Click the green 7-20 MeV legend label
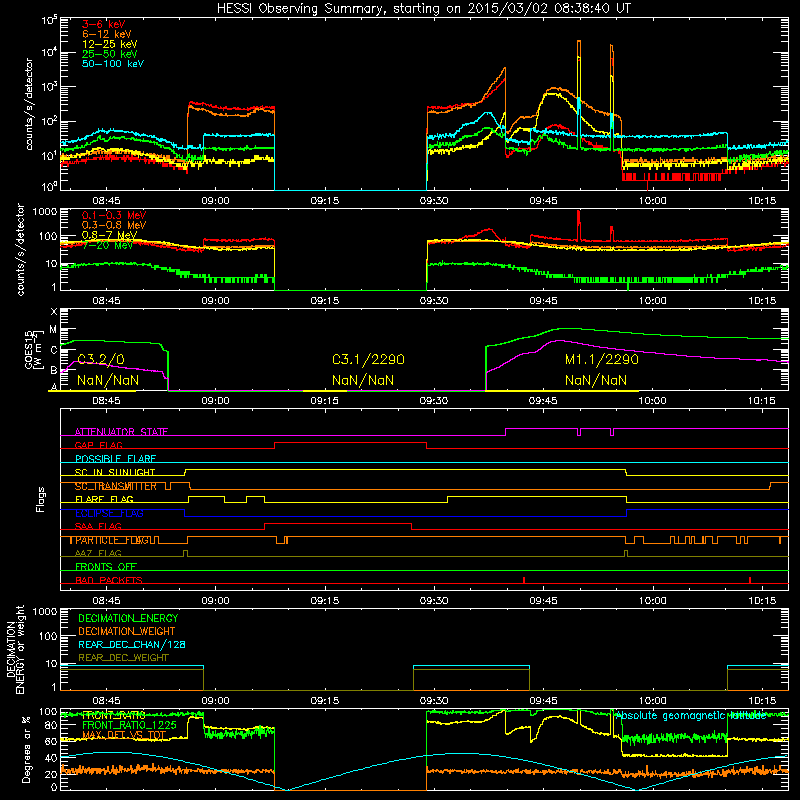The width and height of the screenshot is (800, 800). (107, 245)
